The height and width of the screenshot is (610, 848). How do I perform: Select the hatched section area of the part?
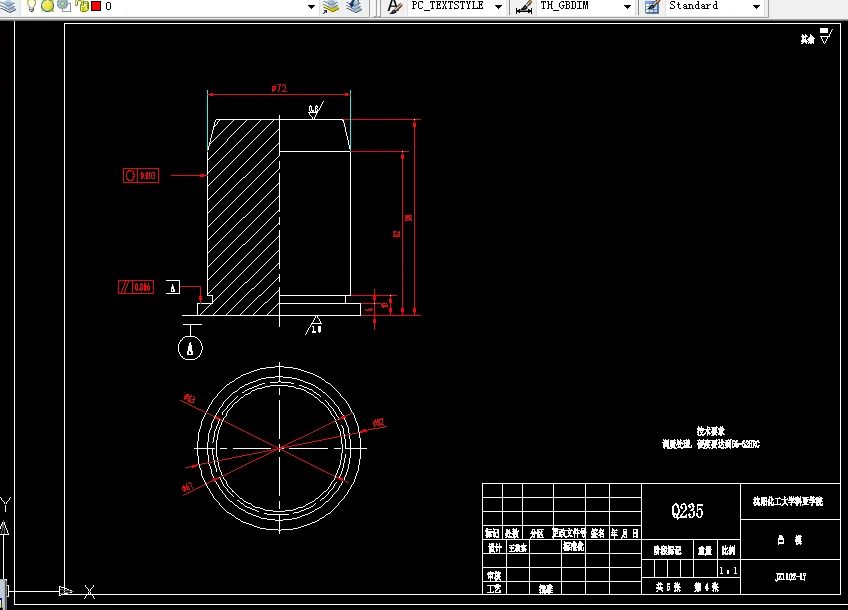tap(243, 216)
